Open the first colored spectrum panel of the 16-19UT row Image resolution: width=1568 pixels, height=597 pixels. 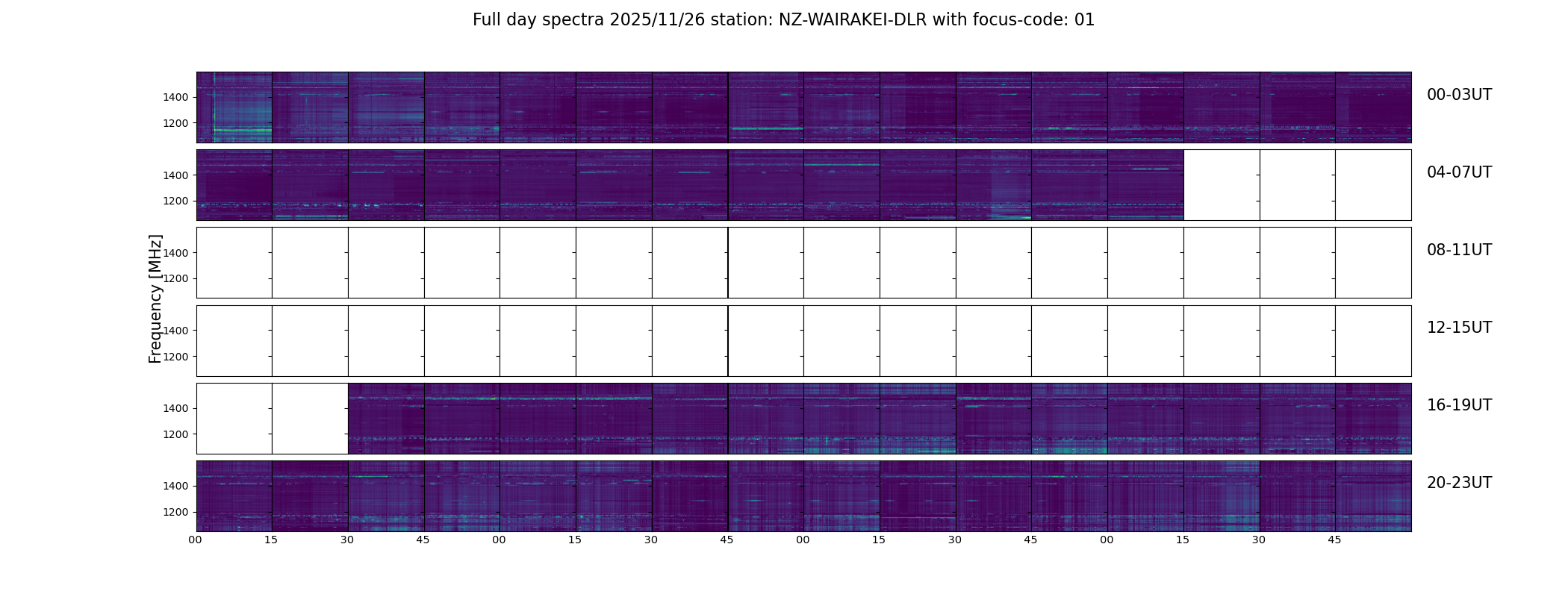click(x=386, y=419)
